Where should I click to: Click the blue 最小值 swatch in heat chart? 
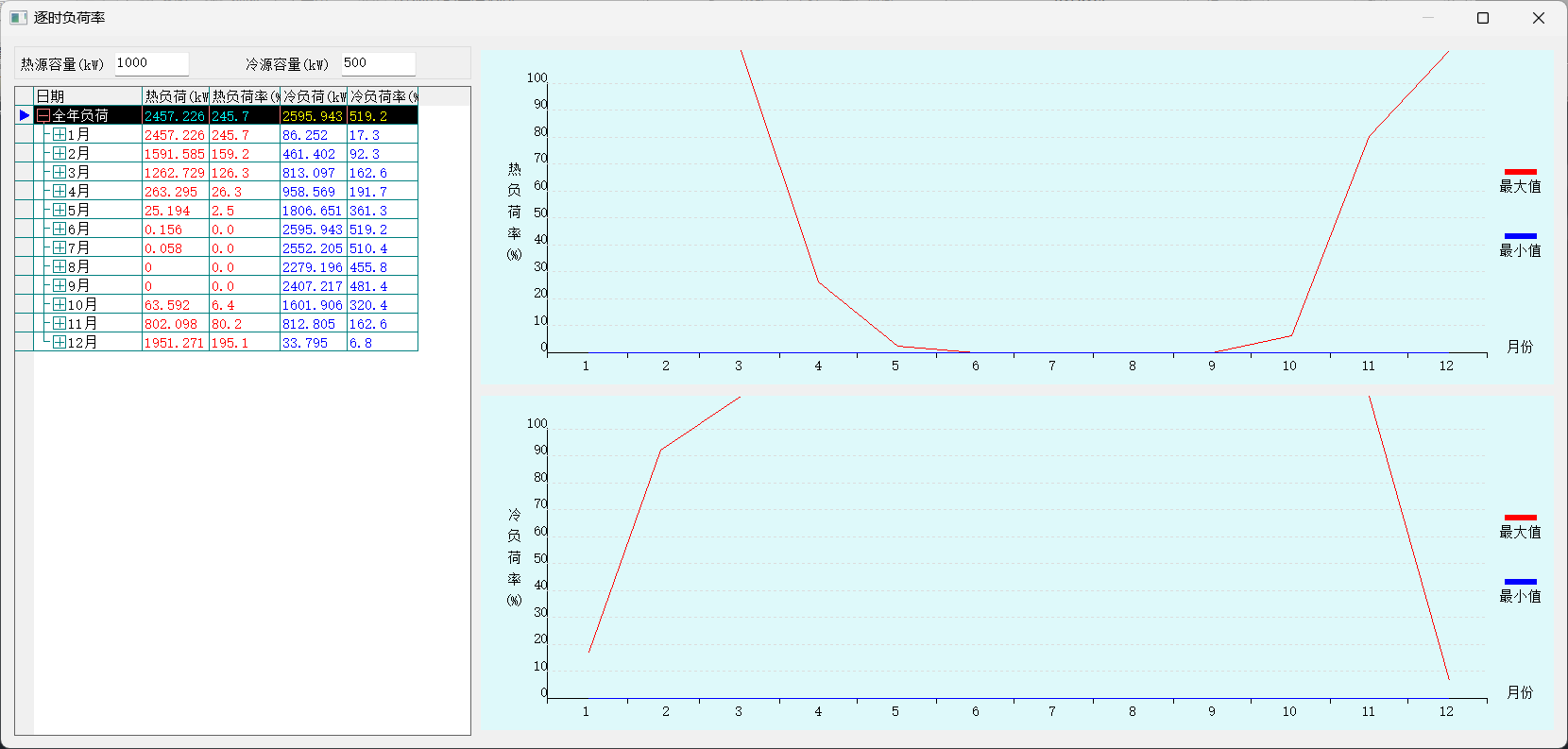pos(1520,236)
